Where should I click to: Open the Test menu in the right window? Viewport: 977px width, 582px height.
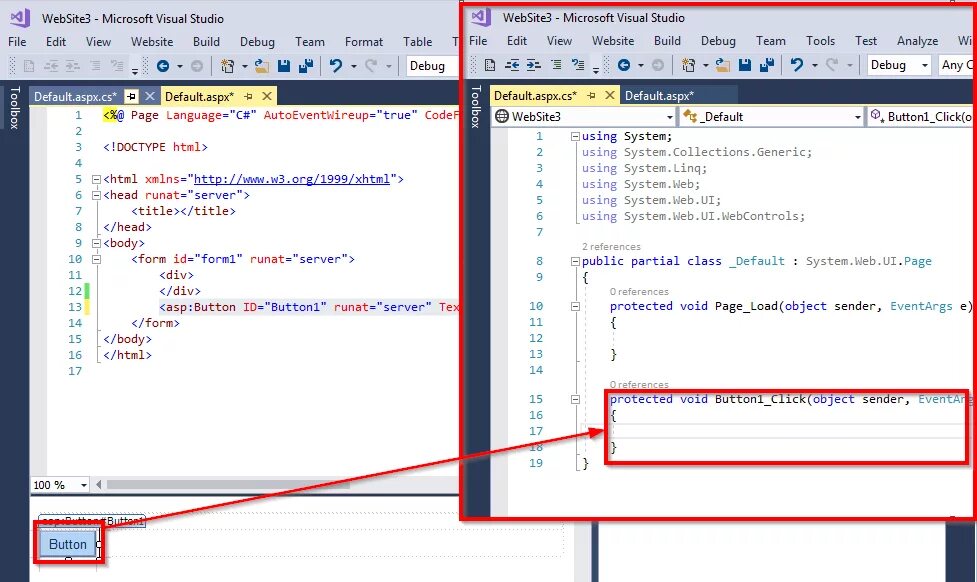coord(865,41)
